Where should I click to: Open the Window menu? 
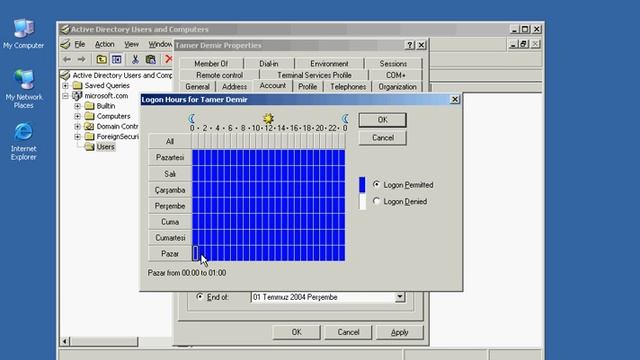click(160, 44)
